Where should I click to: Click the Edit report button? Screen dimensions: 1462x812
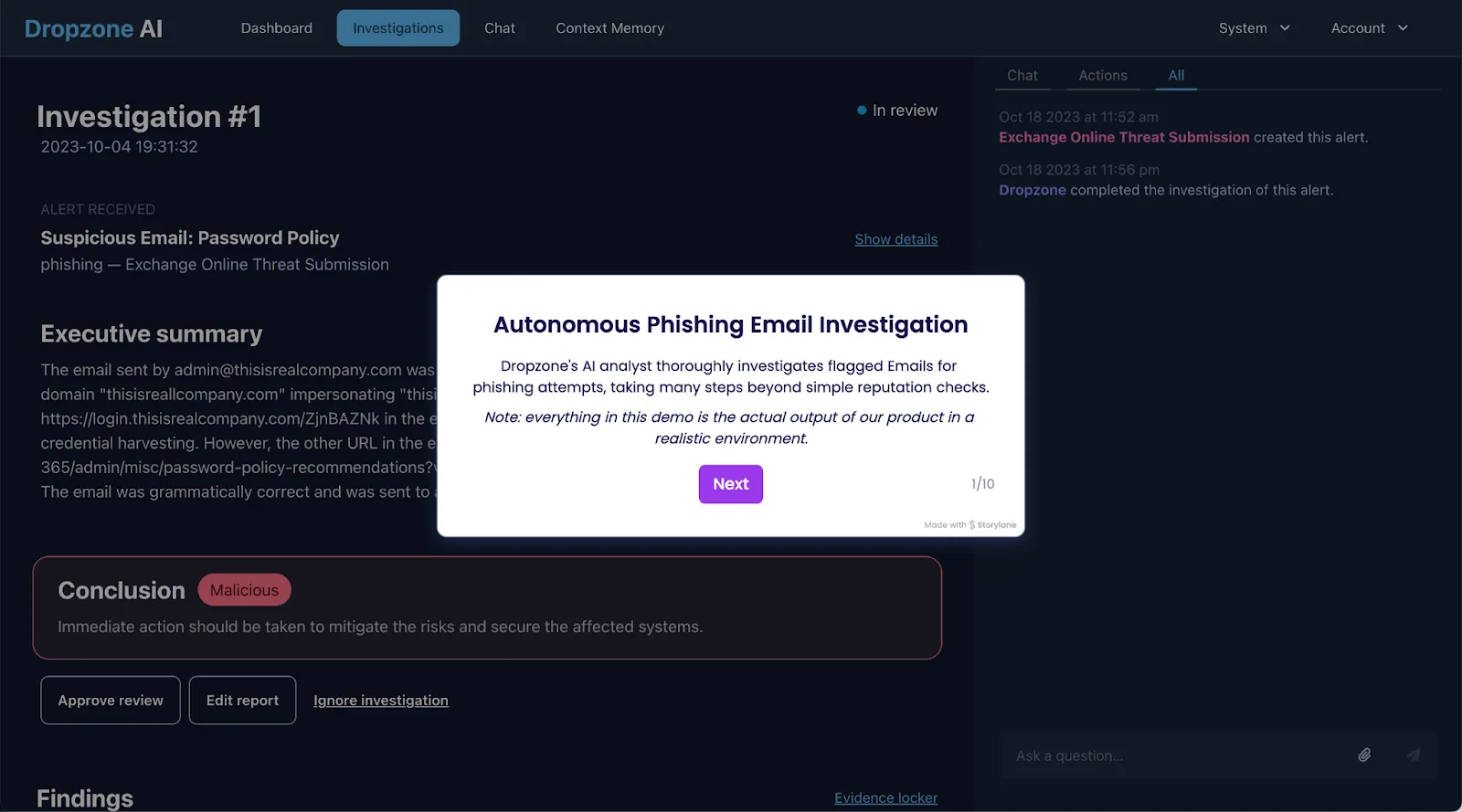click(x=243, y=701)
